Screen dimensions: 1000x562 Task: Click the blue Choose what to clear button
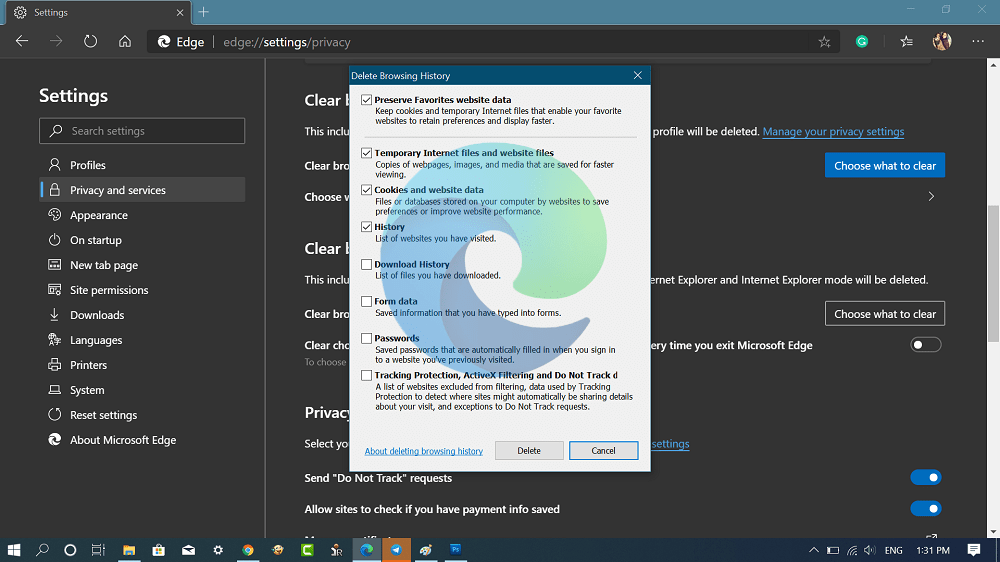click(x=885, y=165)
